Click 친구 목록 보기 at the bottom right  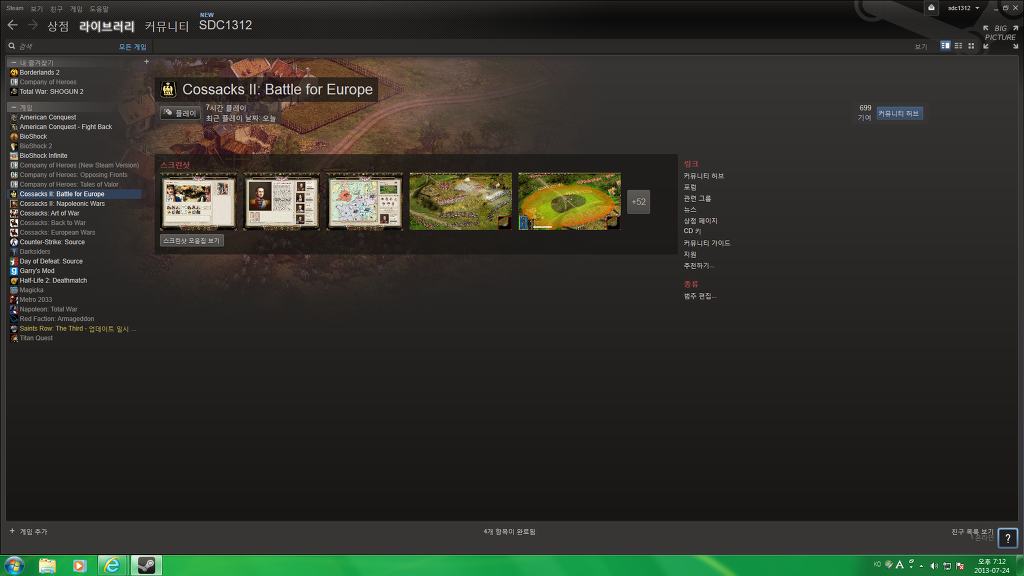click(x=972, y=532)
